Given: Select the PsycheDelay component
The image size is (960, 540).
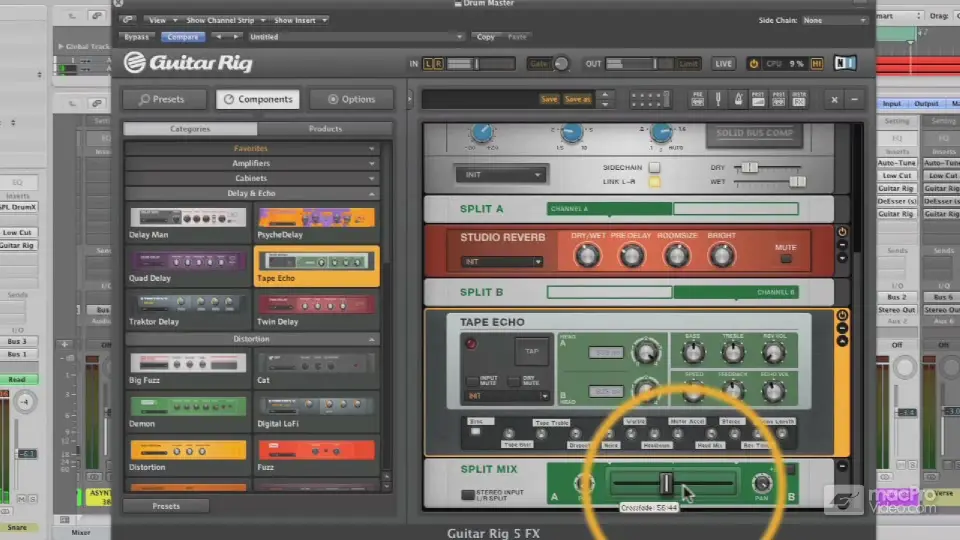Looking at the screenshot, I should [x=316, y=223].
